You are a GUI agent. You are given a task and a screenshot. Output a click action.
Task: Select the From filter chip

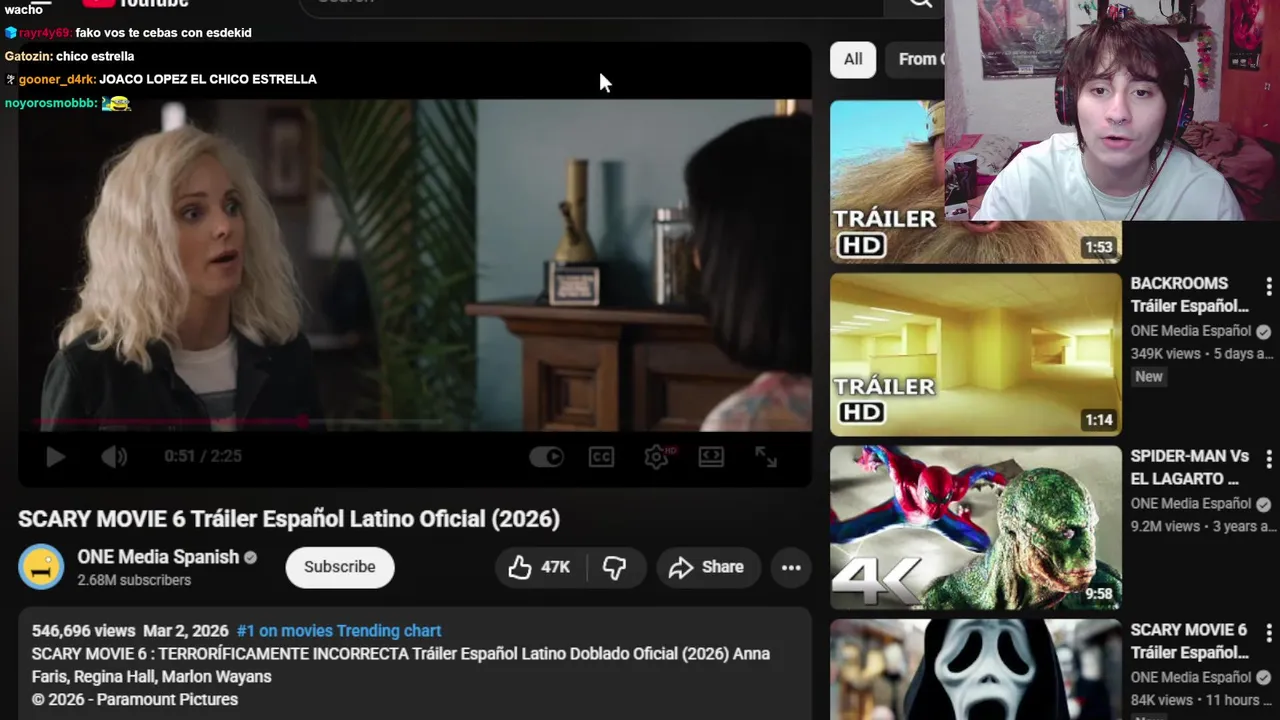coord(916,59)
